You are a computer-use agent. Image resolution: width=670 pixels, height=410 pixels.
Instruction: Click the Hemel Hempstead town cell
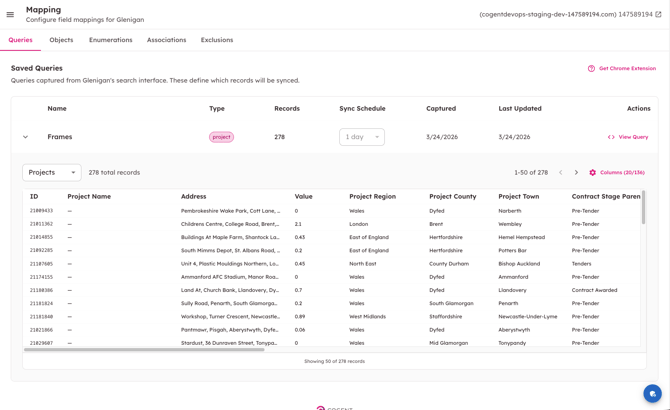tap(522, 237)
